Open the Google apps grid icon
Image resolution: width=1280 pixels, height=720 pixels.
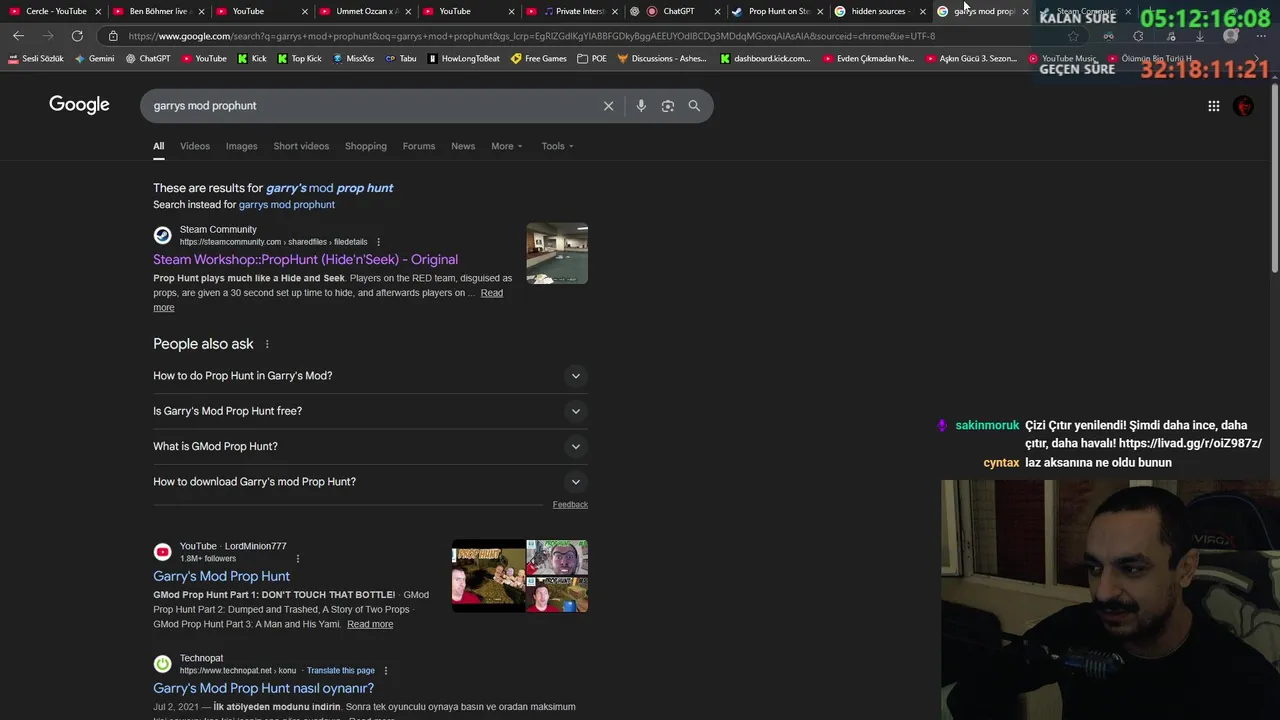click(1213, 106)
